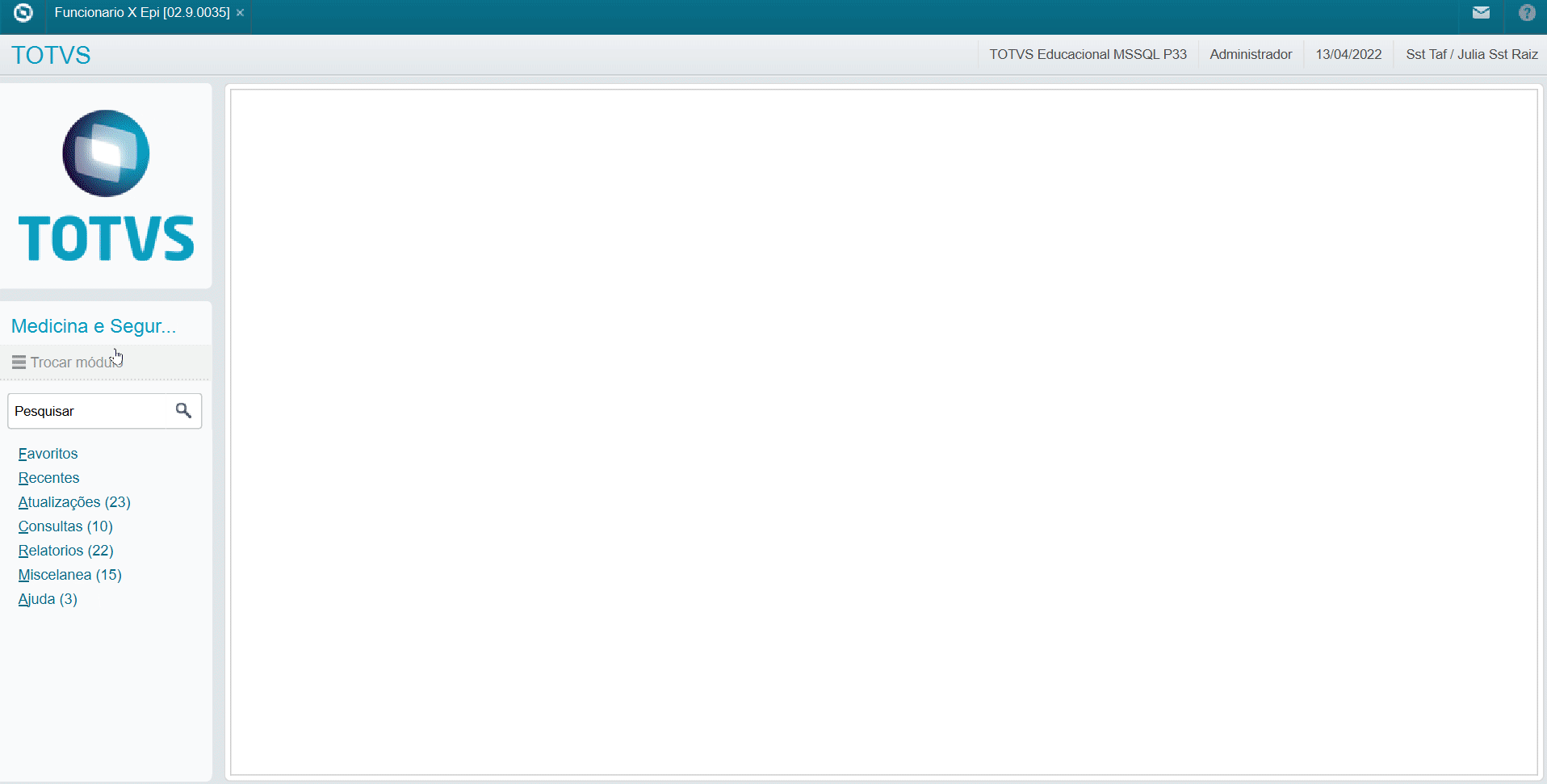Open the help question mark icon

(1527, 13)
